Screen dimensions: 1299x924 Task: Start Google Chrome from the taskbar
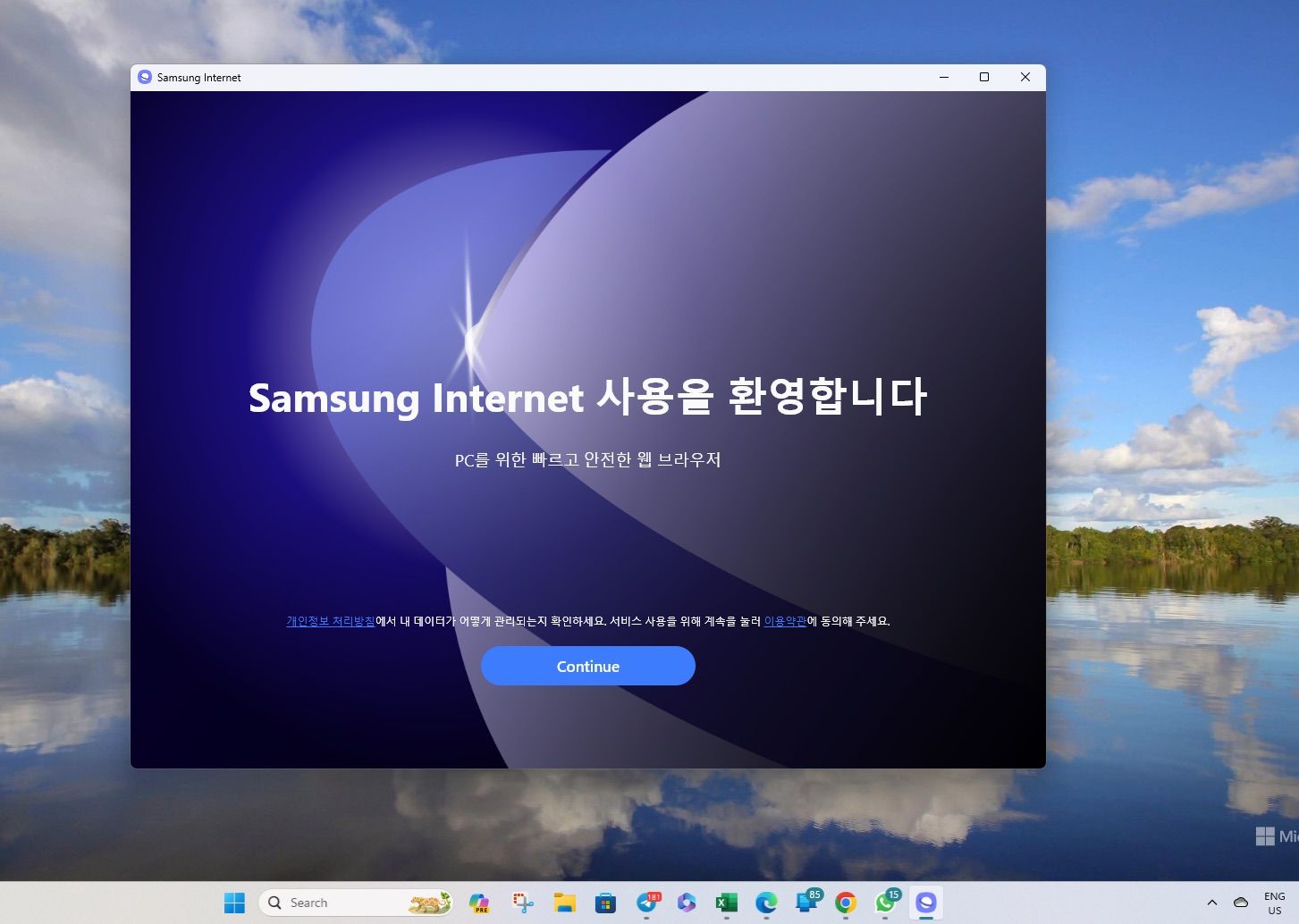[845, 903]
